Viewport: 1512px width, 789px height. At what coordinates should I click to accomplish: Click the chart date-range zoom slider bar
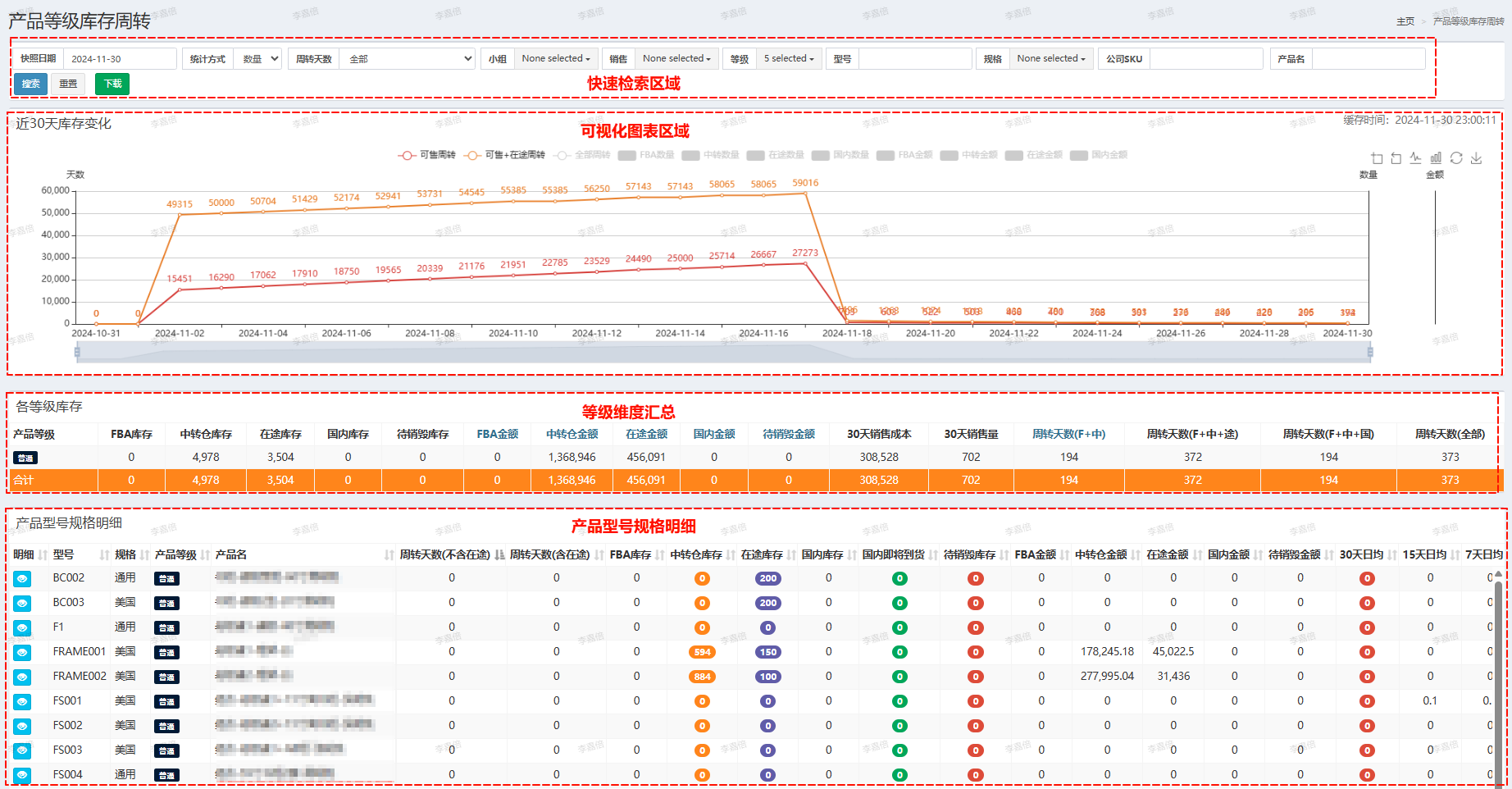click(723, 353)
